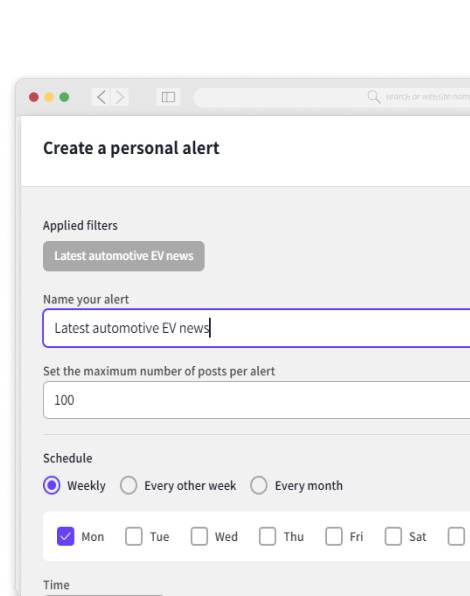
Task: Click into the 'Name your alert' field
Action: point(256,328)
